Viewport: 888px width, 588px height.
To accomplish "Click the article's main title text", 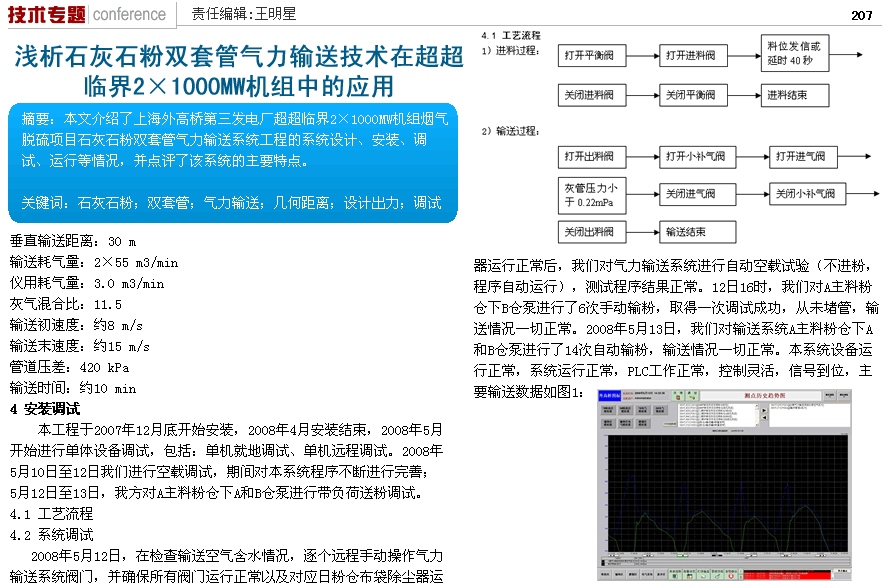I will coord(238,70).
